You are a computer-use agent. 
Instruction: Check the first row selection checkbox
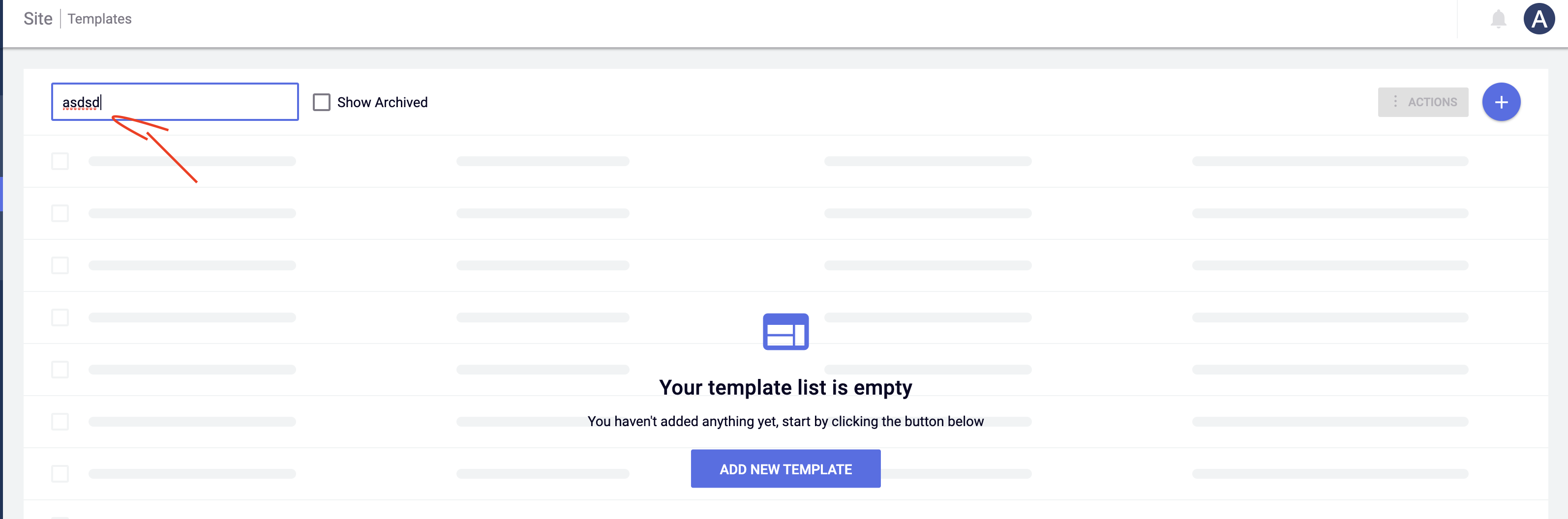click(x=60, y=161)
